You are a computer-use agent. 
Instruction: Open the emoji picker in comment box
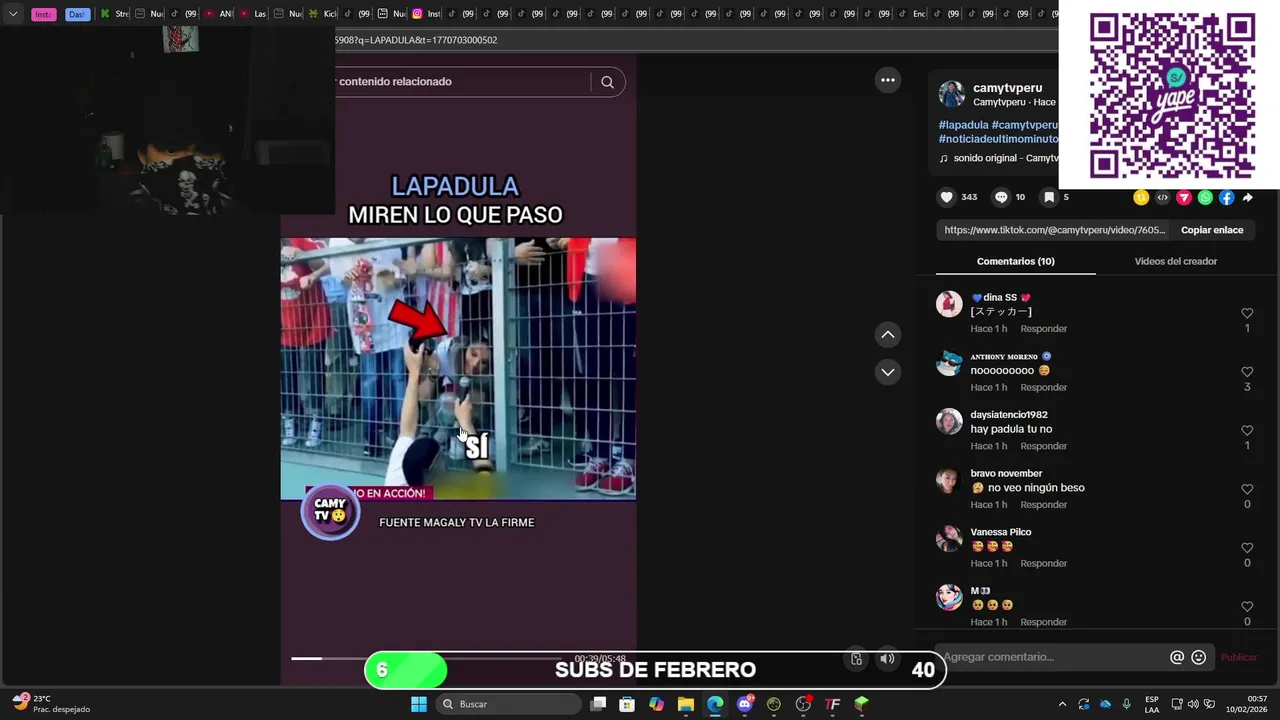pos(1199,657)
